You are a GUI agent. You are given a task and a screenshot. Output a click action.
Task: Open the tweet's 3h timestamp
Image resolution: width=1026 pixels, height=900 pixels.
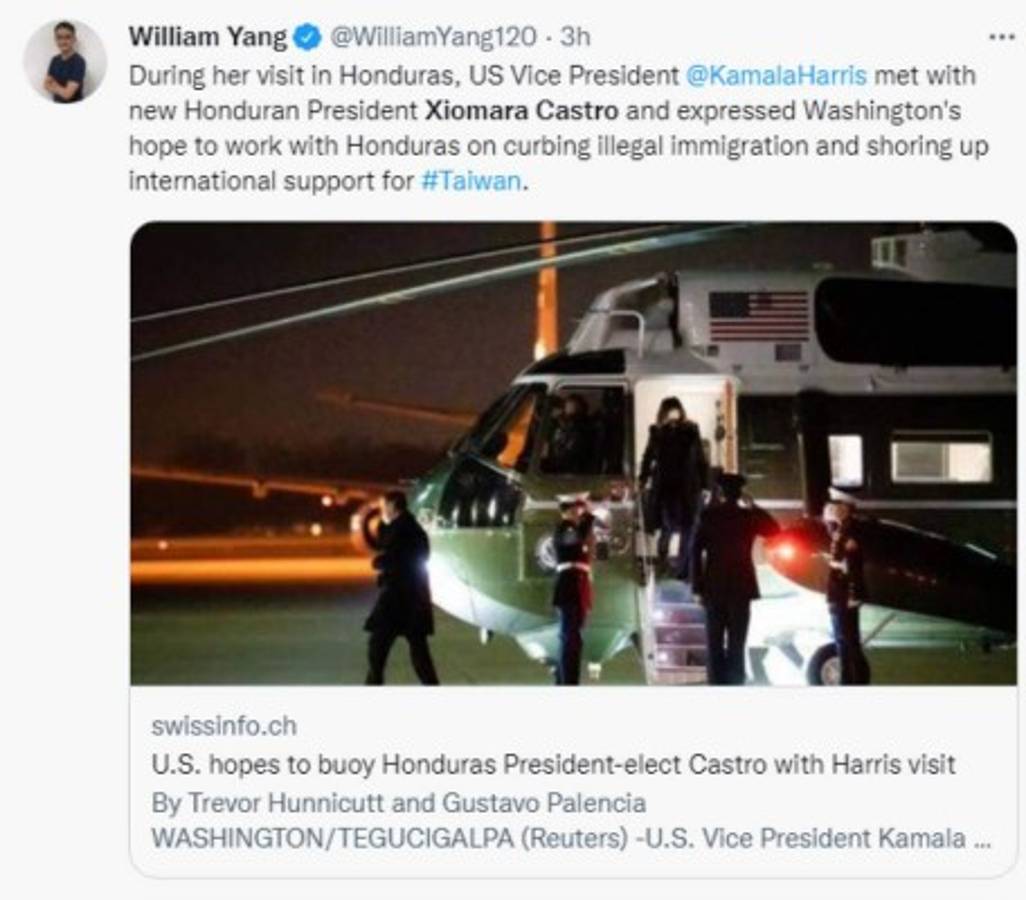[575, 38]
